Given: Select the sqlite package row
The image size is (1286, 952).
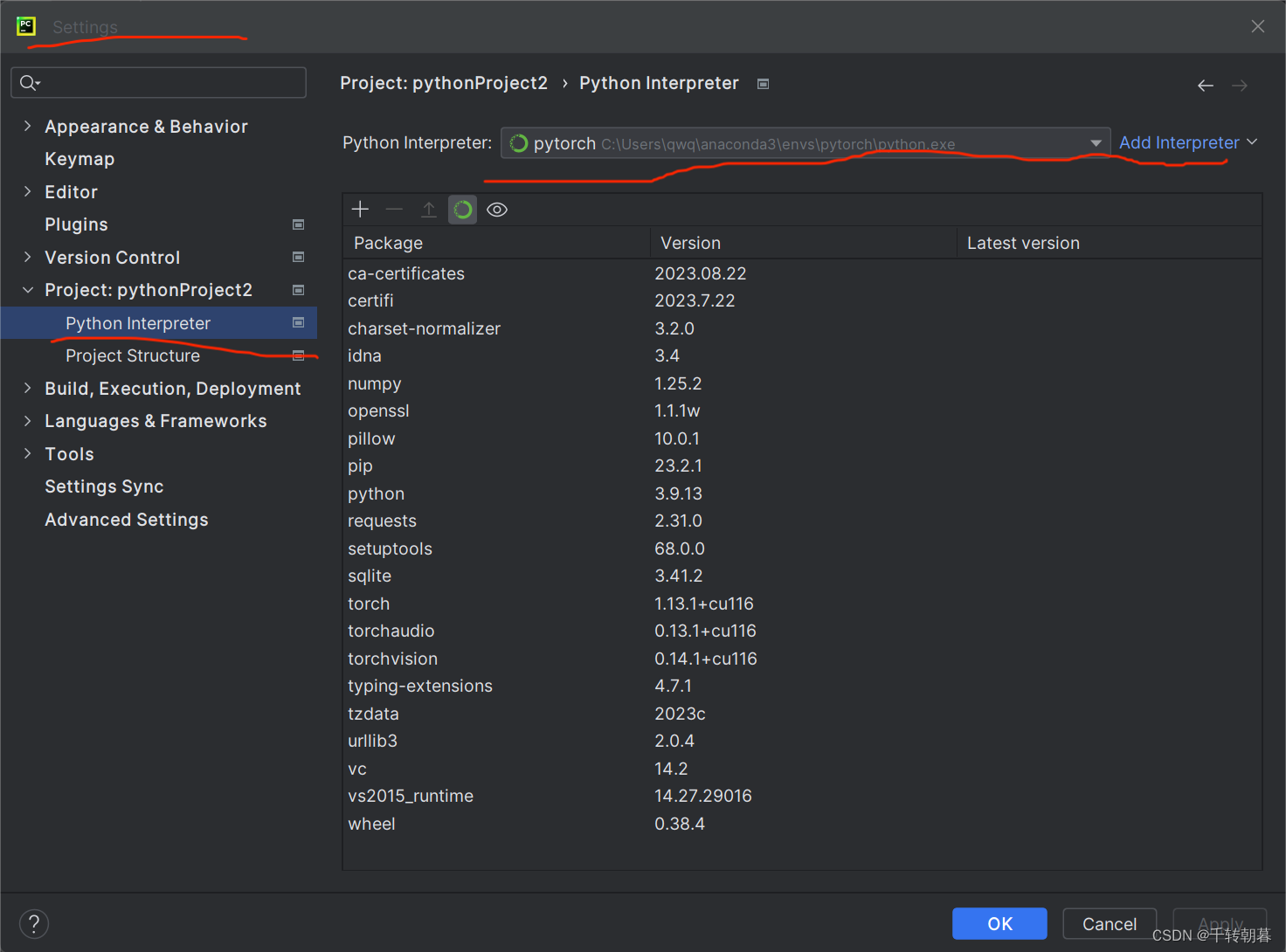Looking at the screenshot, I should 802,576.
